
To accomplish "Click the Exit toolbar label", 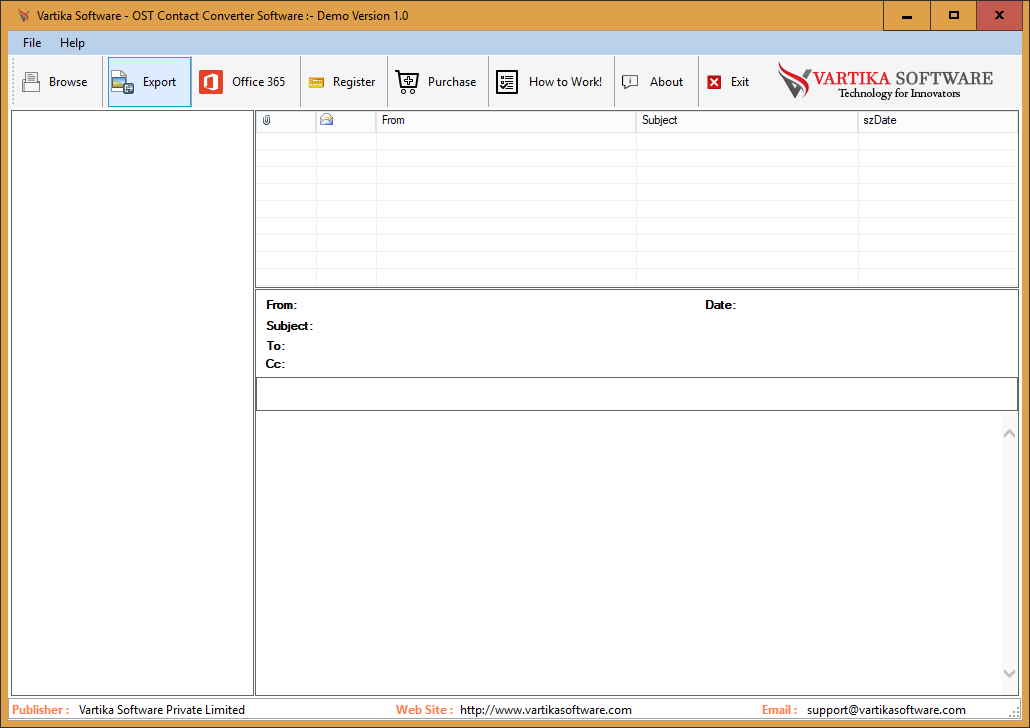I will tap(740, 82).
